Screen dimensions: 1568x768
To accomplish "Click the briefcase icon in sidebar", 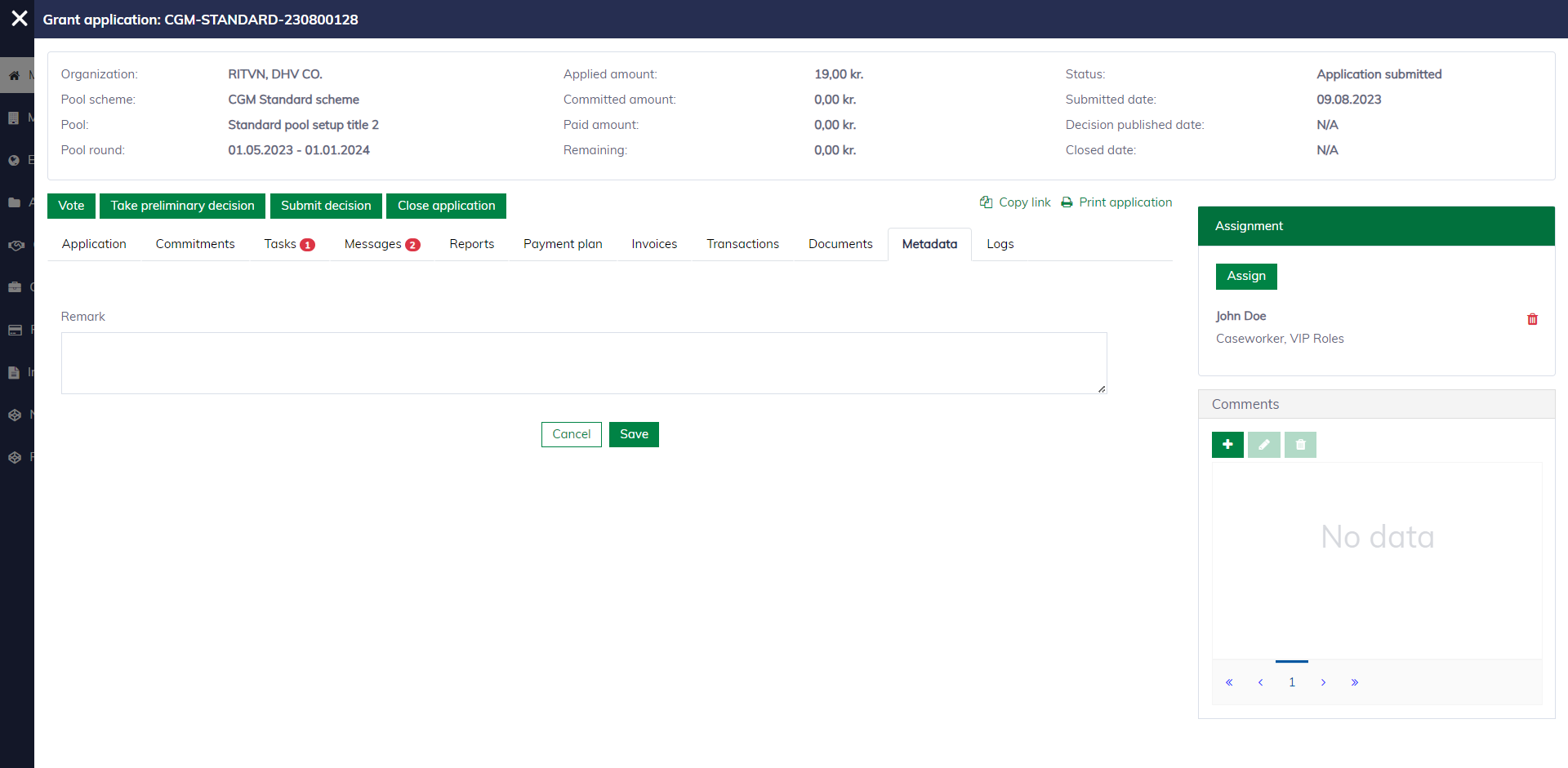I will click(15, 287).
